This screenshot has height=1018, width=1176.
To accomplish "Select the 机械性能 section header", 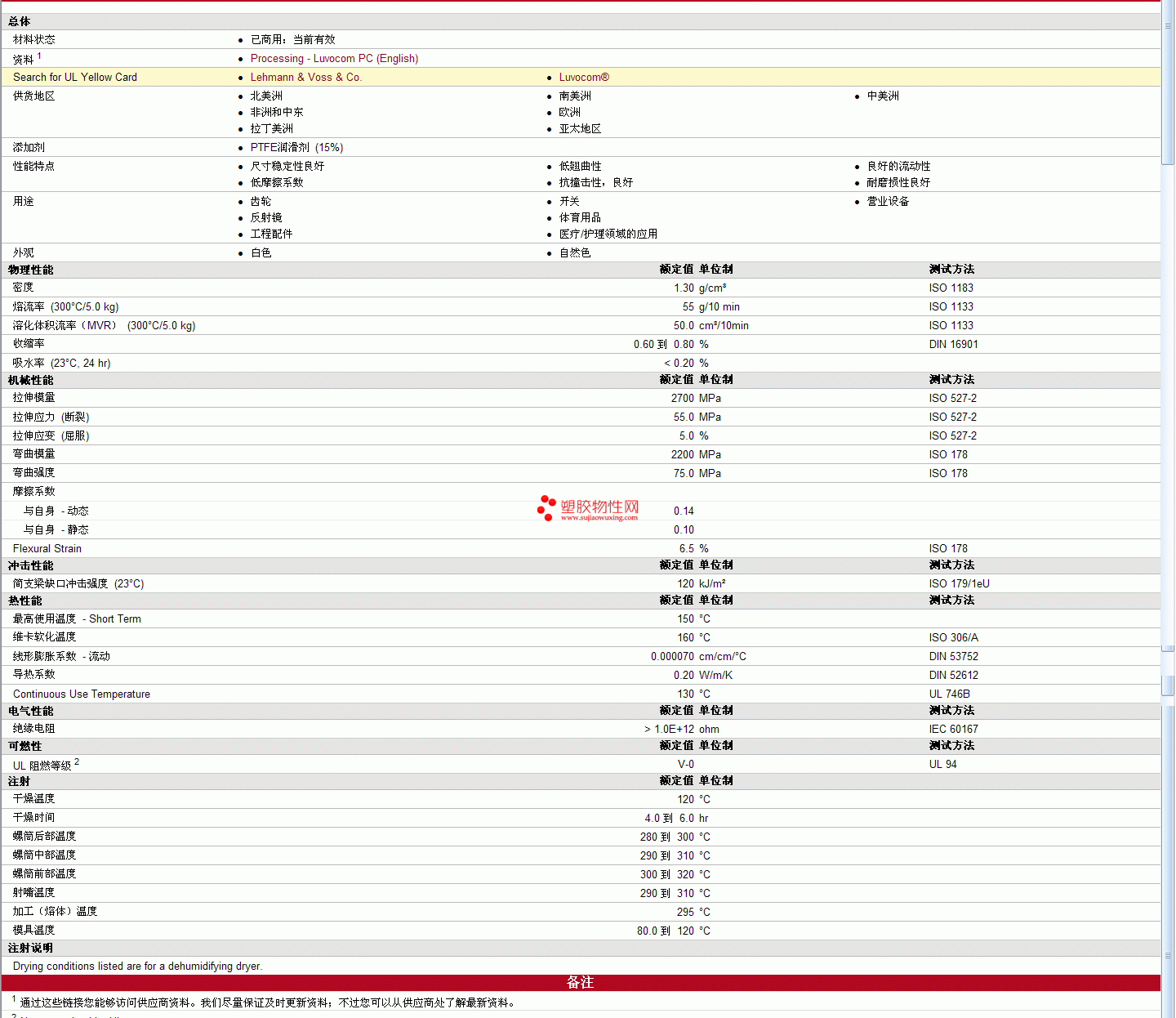I will [31, 380].
